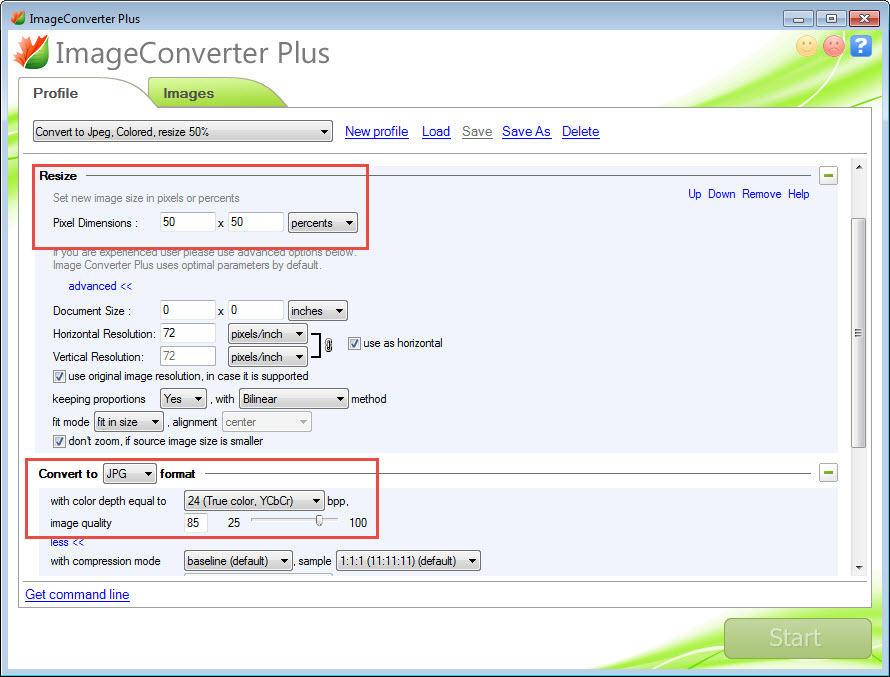
Task: Click the title bar app icon
Action: tap(18, 18)
